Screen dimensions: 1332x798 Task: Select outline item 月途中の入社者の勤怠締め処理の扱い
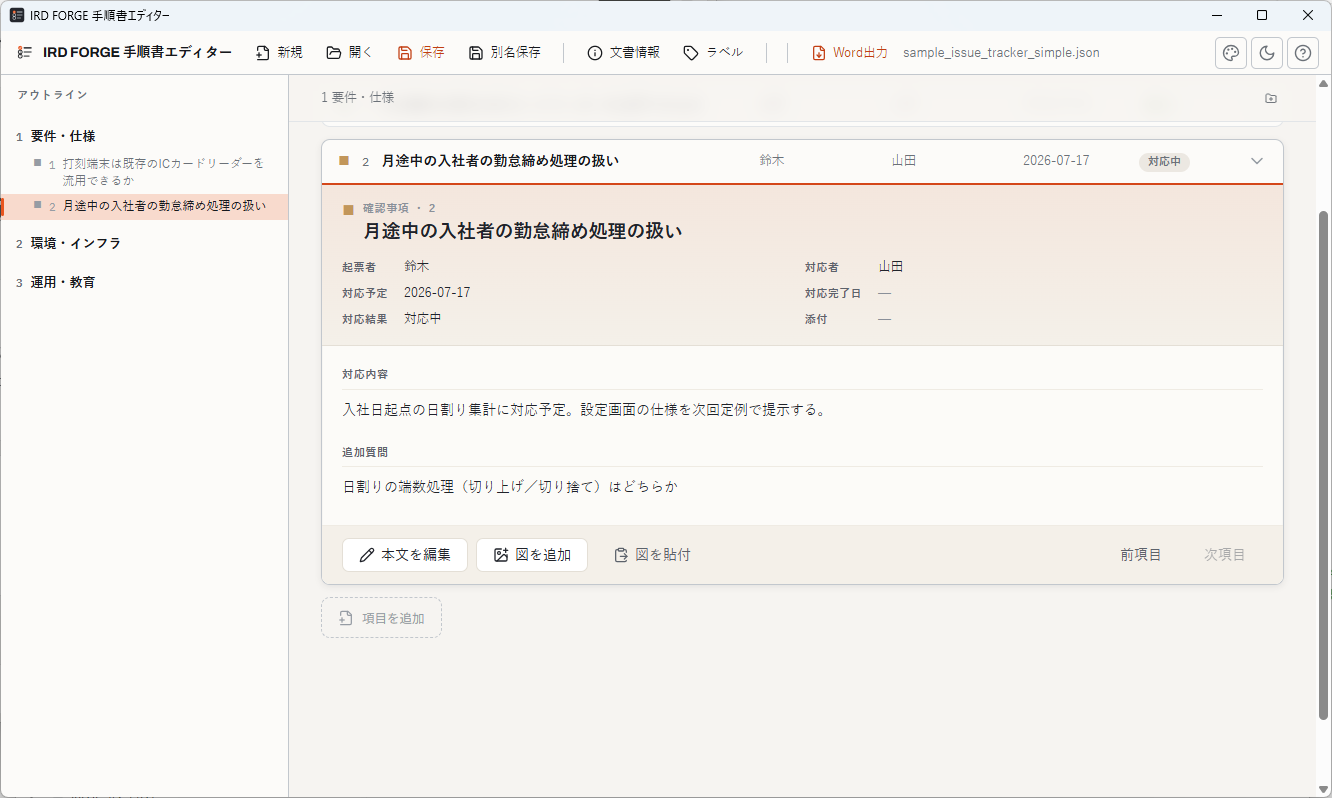coord(144,207)
